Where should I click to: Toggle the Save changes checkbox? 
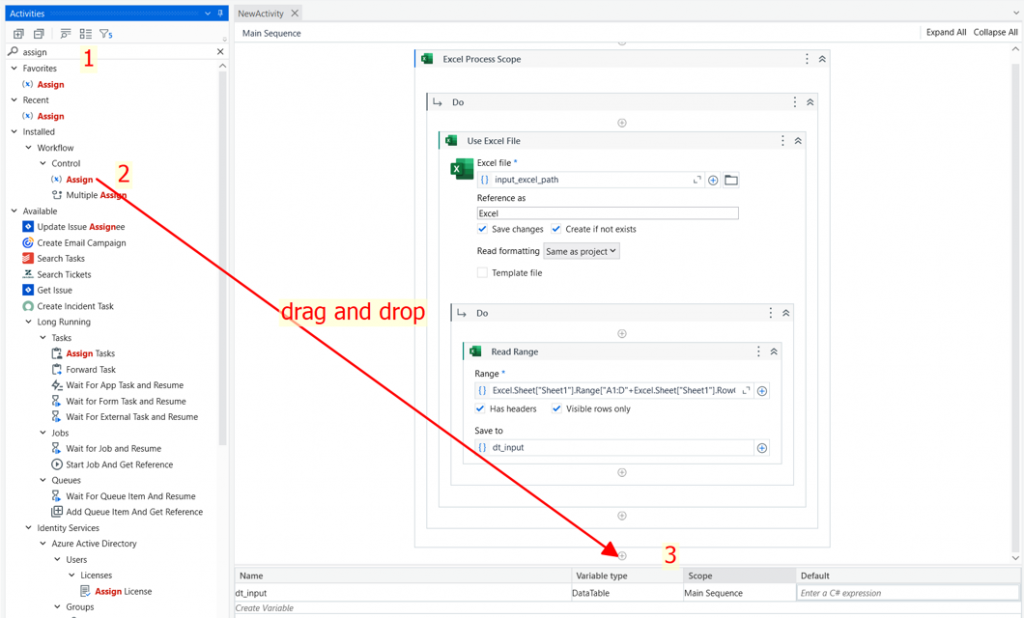tap(482, 229)
